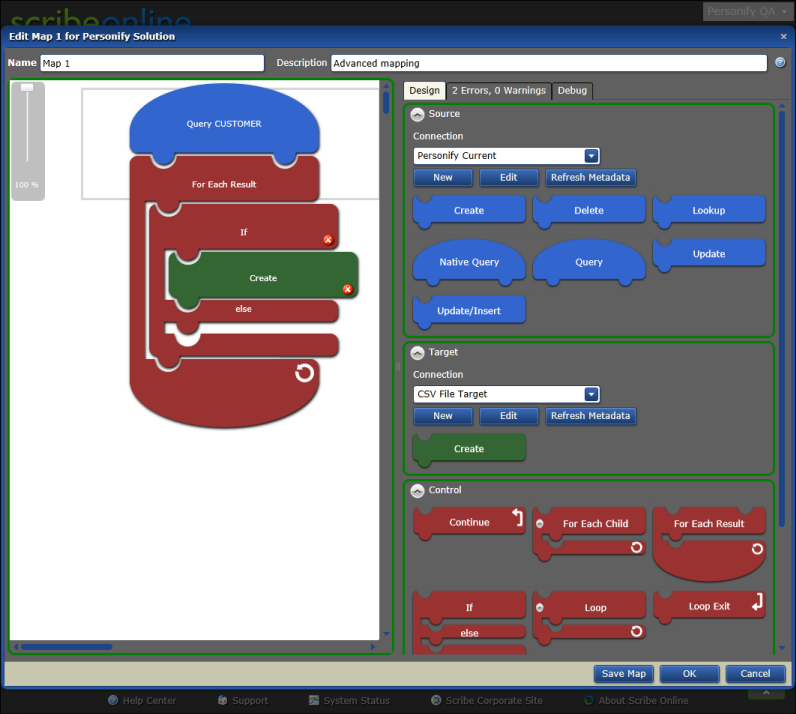
Task: Open the Personify QA organization dropdown
Action: coord(747,11)
